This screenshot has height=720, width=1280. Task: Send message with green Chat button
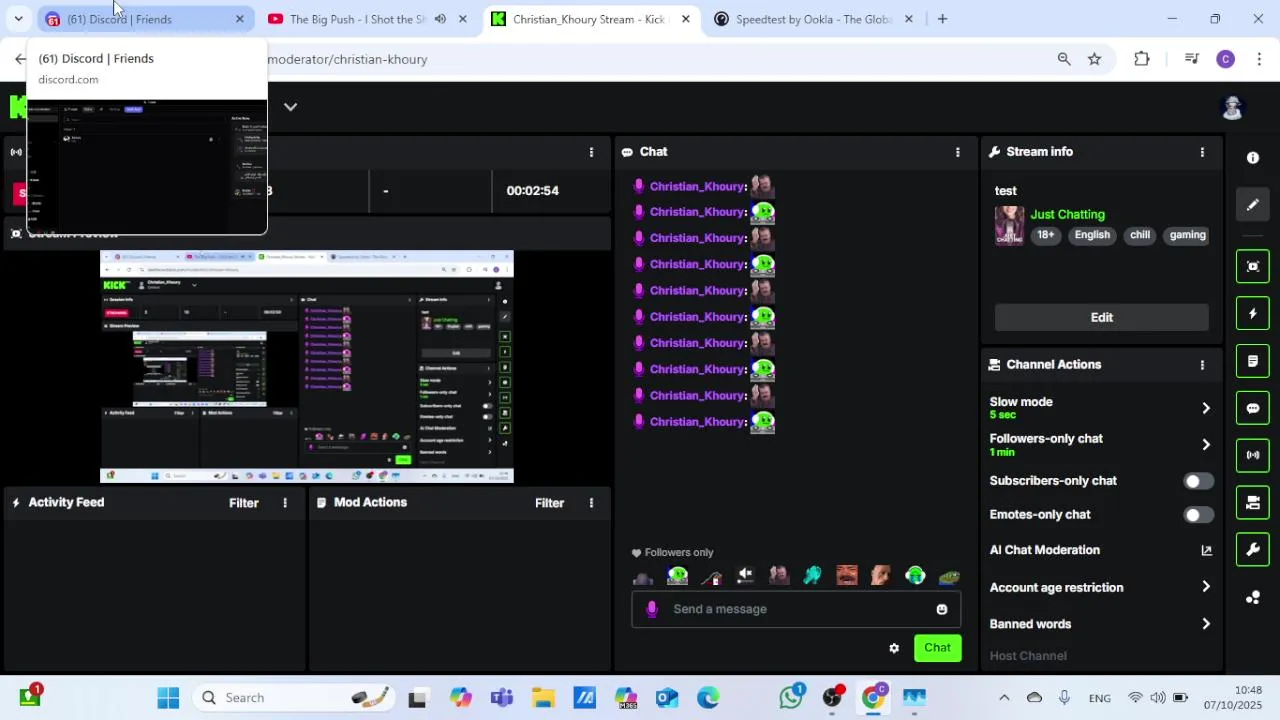pyautogui.click(x=937, y=648)
